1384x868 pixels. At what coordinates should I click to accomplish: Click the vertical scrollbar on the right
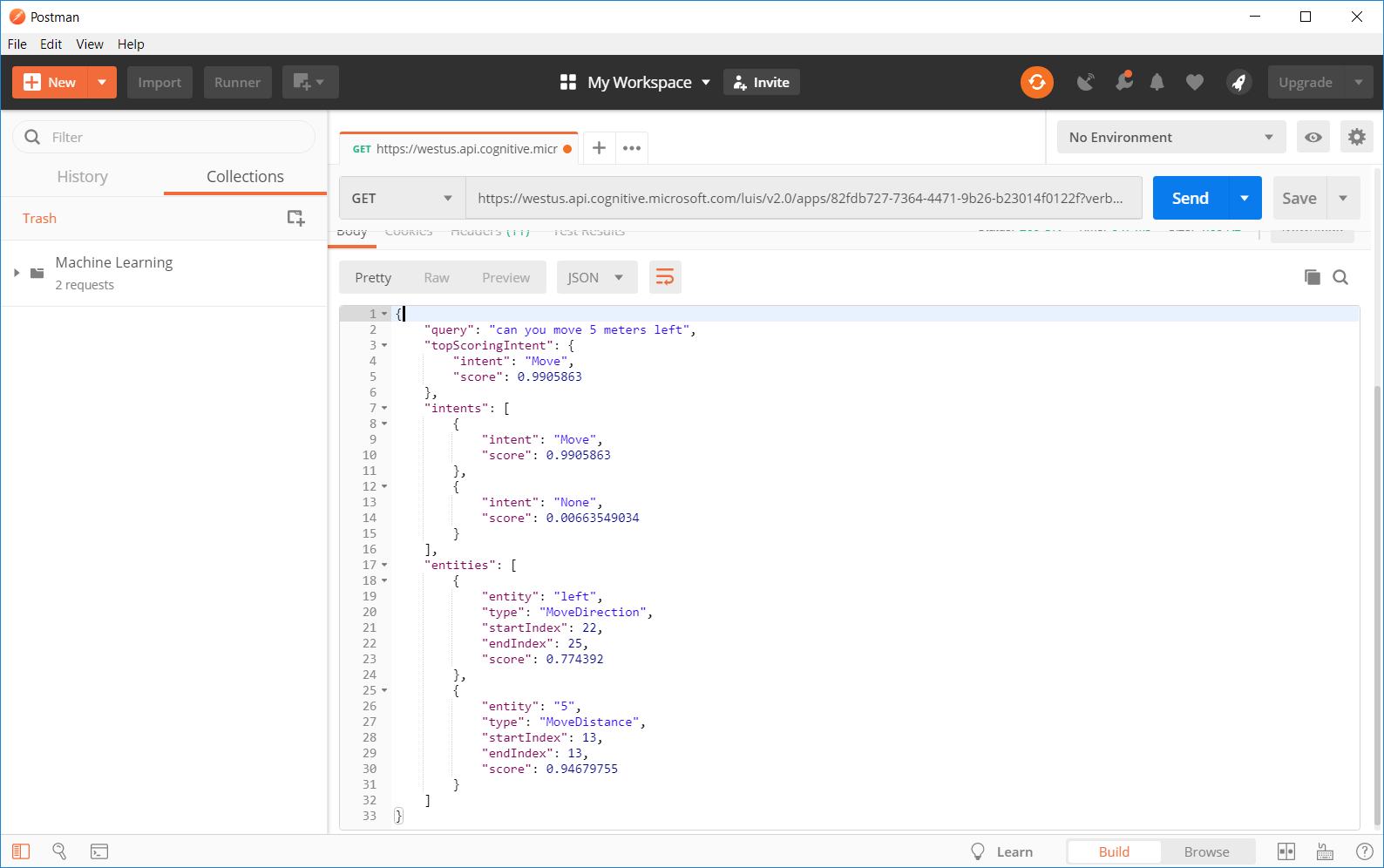1378,604
